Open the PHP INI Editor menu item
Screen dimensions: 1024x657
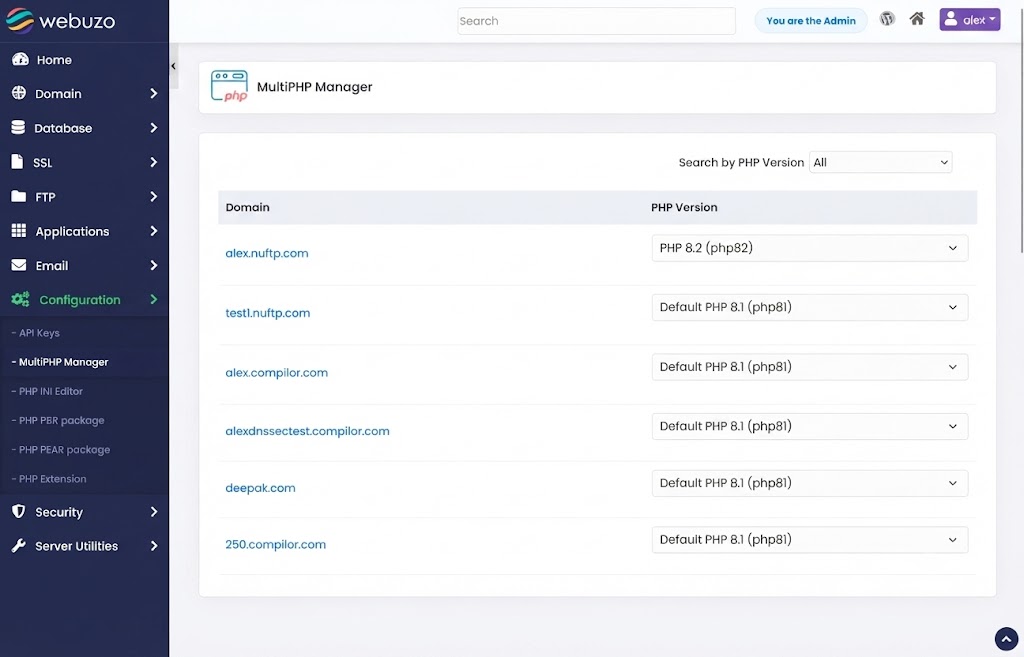point(50,391)
